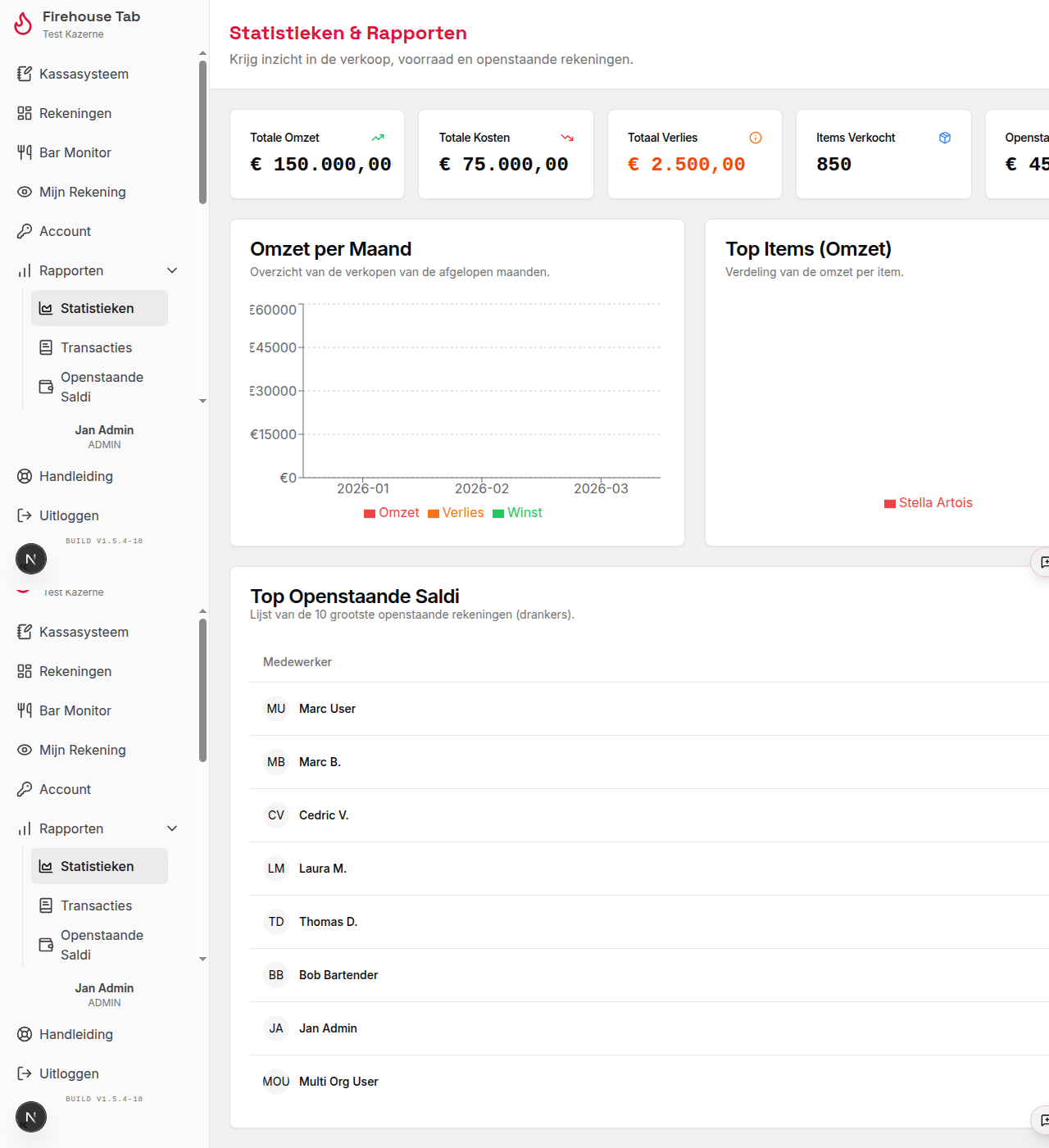This screenshot has height=1148, width=1049.
Task: Click Openstaande Saldi wallet icon in upper sidebar
Action: tap(46, 387)
